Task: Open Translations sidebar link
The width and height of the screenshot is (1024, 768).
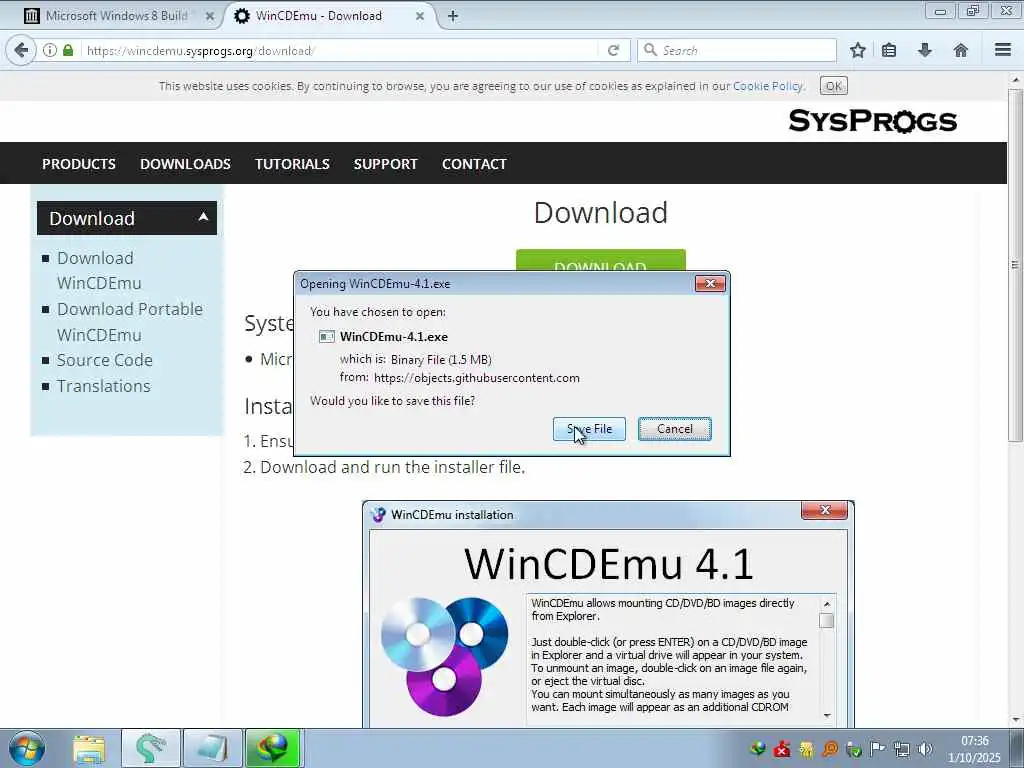Action: point(103,386)
